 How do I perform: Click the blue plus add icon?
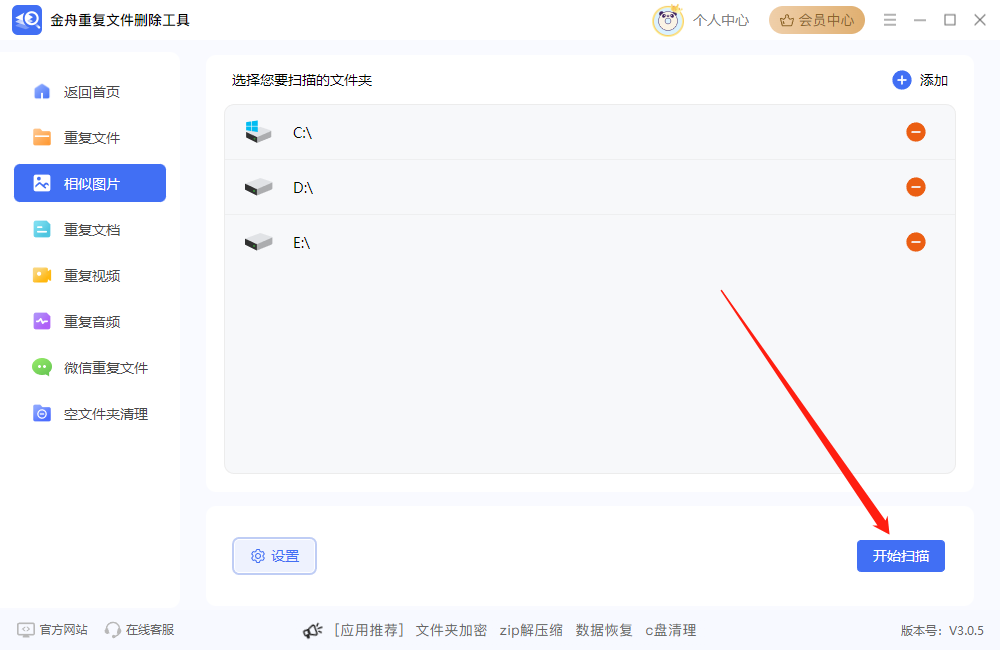tap(901, 80)
